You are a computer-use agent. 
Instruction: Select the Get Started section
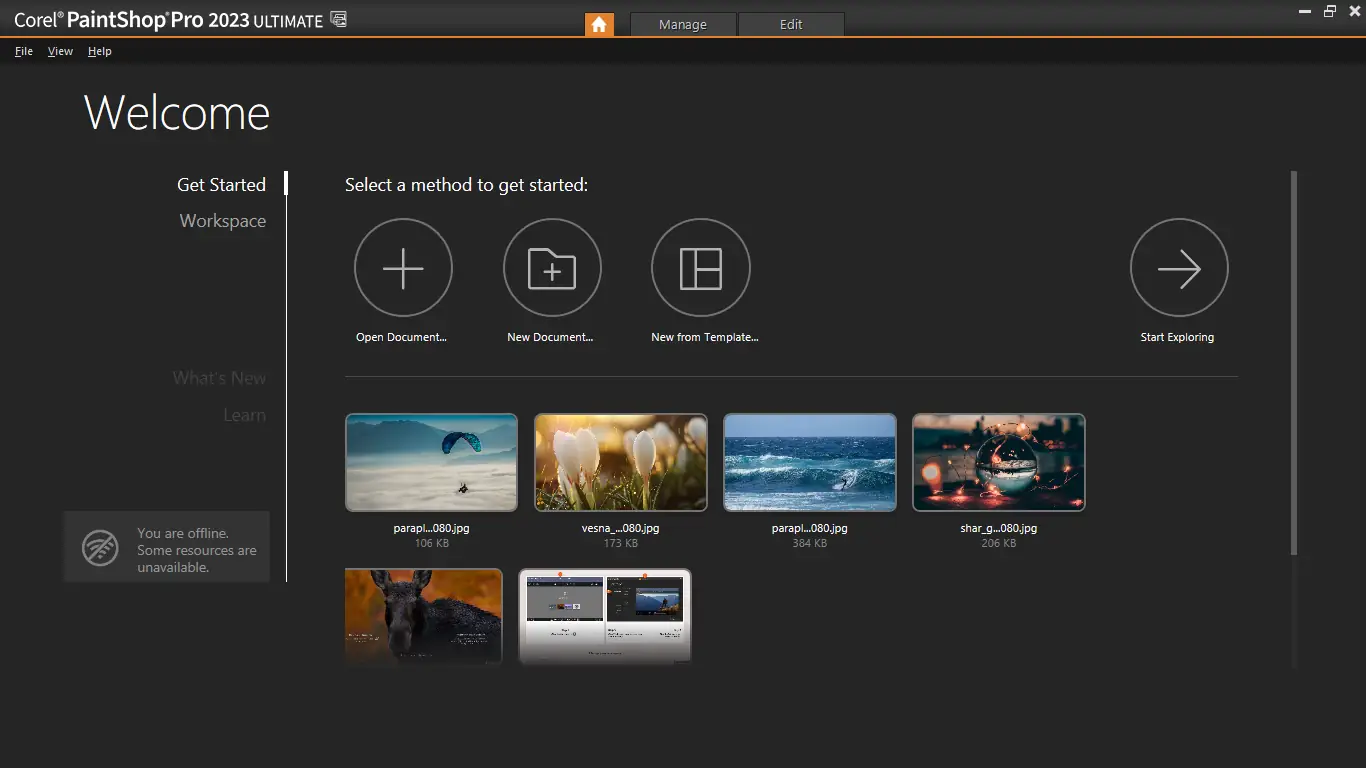pyautogui.click(x=221, y=184)
